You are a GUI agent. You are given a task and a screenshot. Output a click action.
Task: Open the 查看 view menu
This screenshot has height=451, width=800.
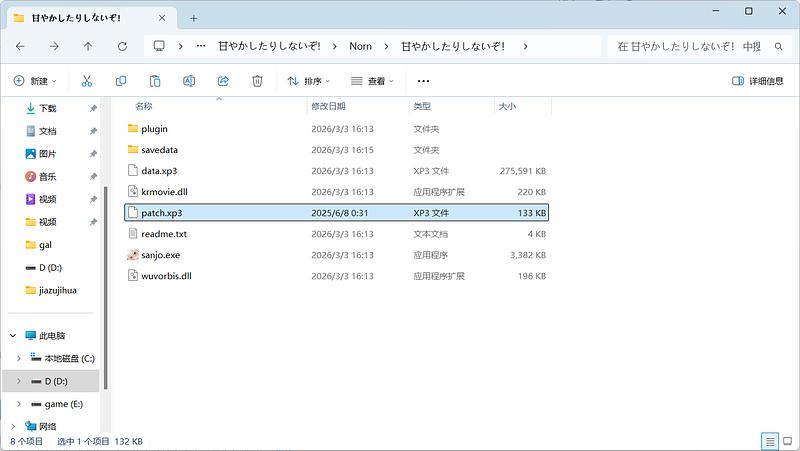coord(372,81)
